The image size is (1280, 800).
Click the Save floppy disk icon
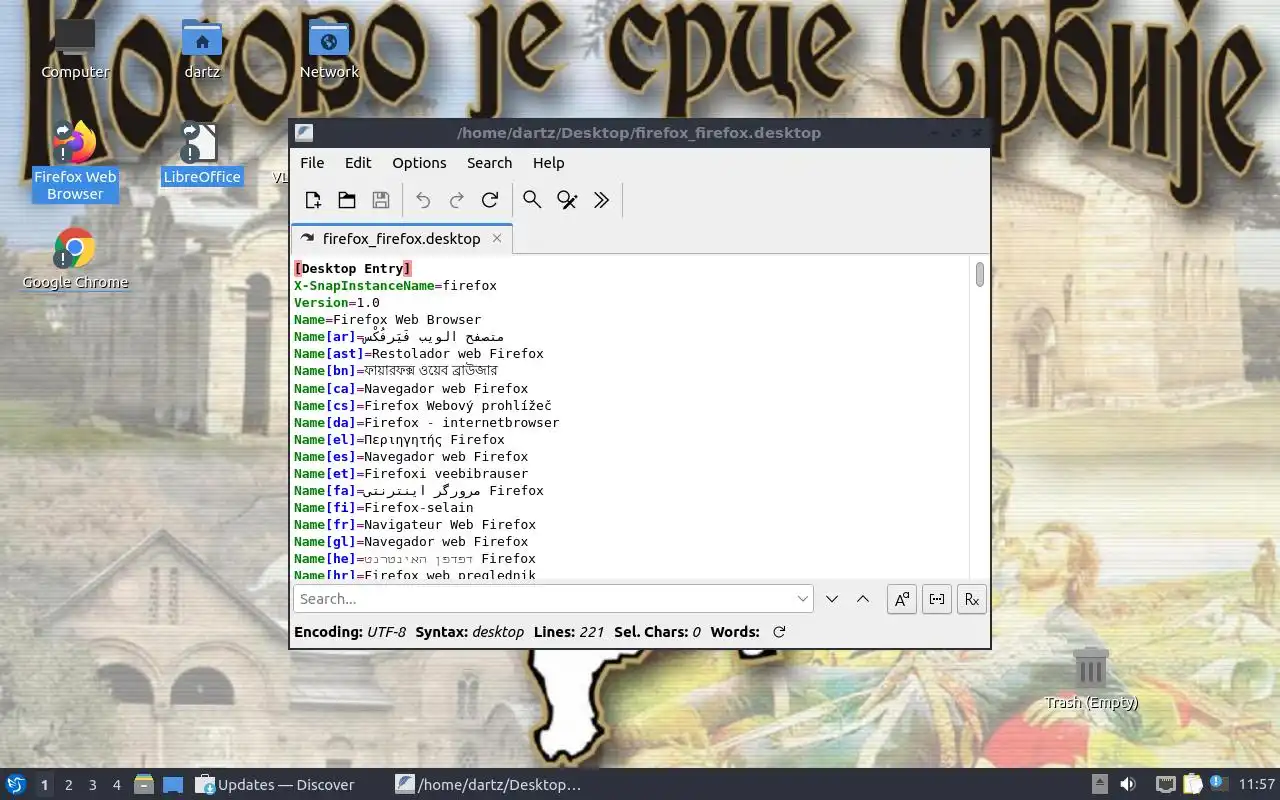(381, 200)
